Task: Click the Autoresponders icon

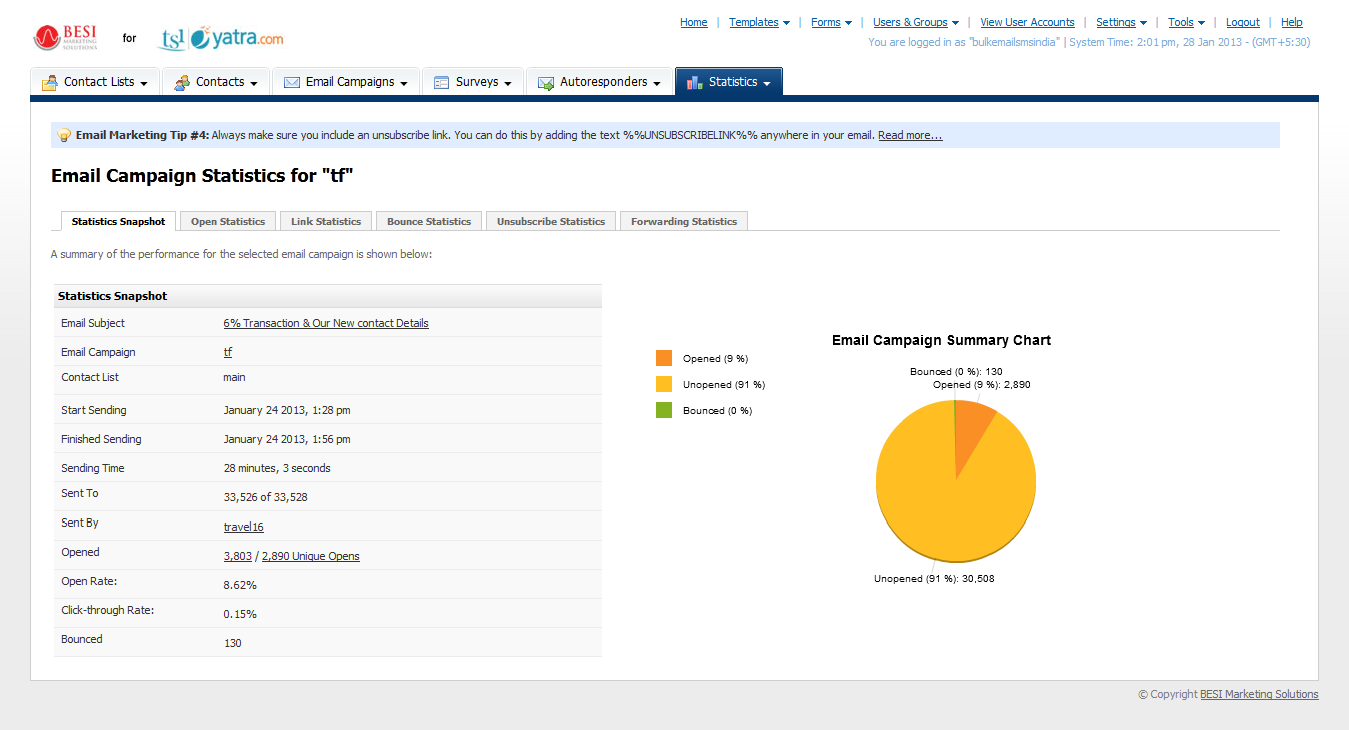Action: pos(546,83)
